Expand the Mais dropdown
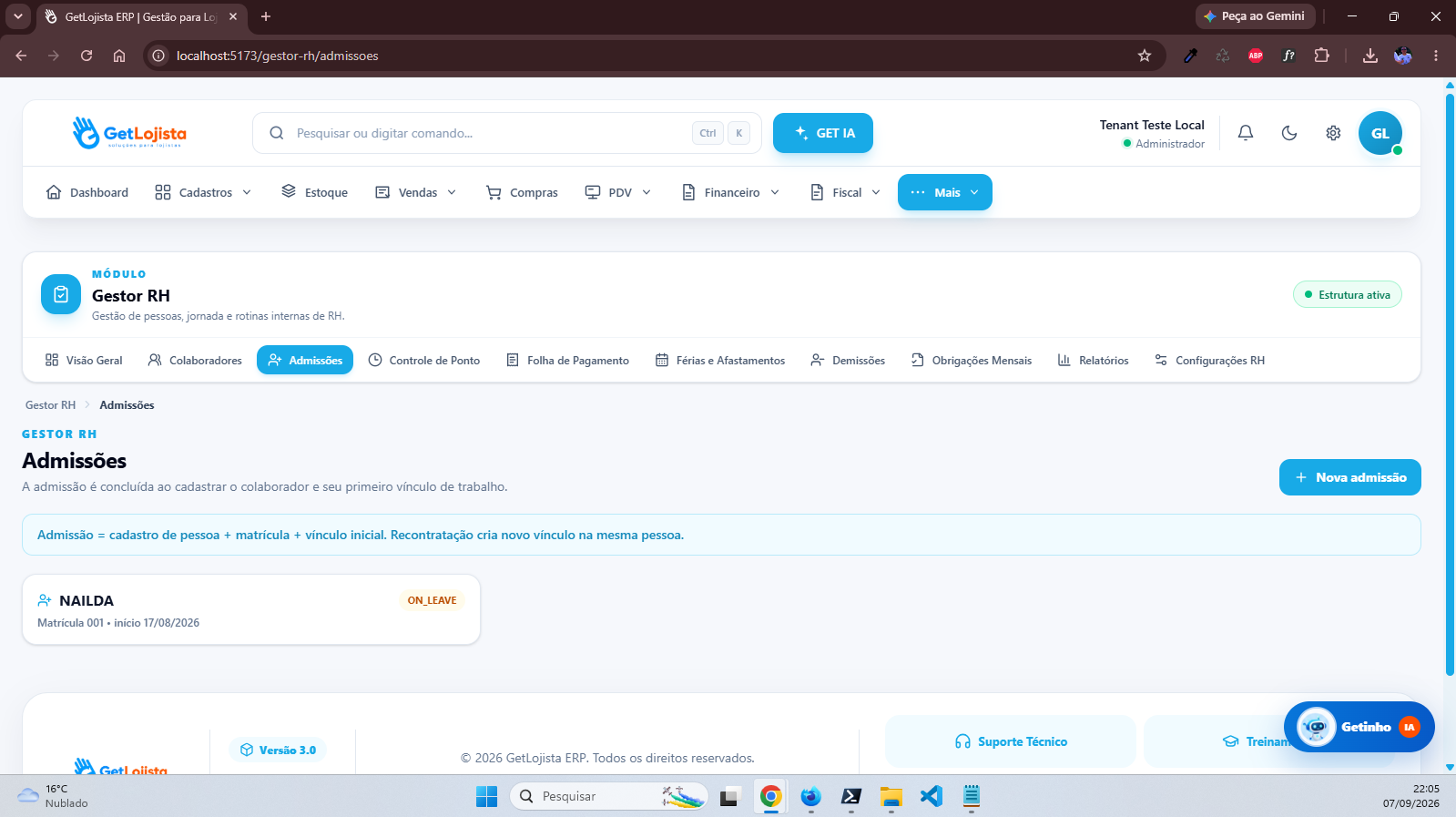 coord(945,192)
